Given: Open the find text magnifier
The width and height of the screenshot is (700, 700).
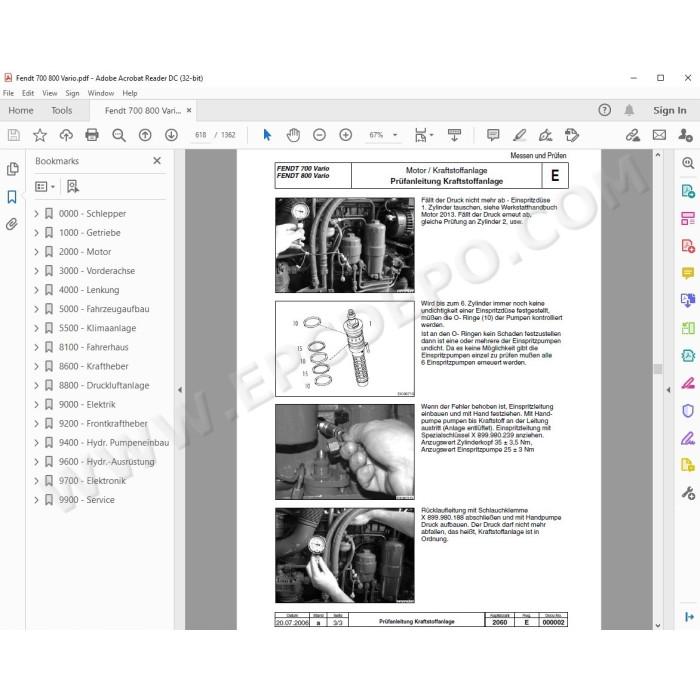Looking at the screenshot, I should click(x=119, y=135).
